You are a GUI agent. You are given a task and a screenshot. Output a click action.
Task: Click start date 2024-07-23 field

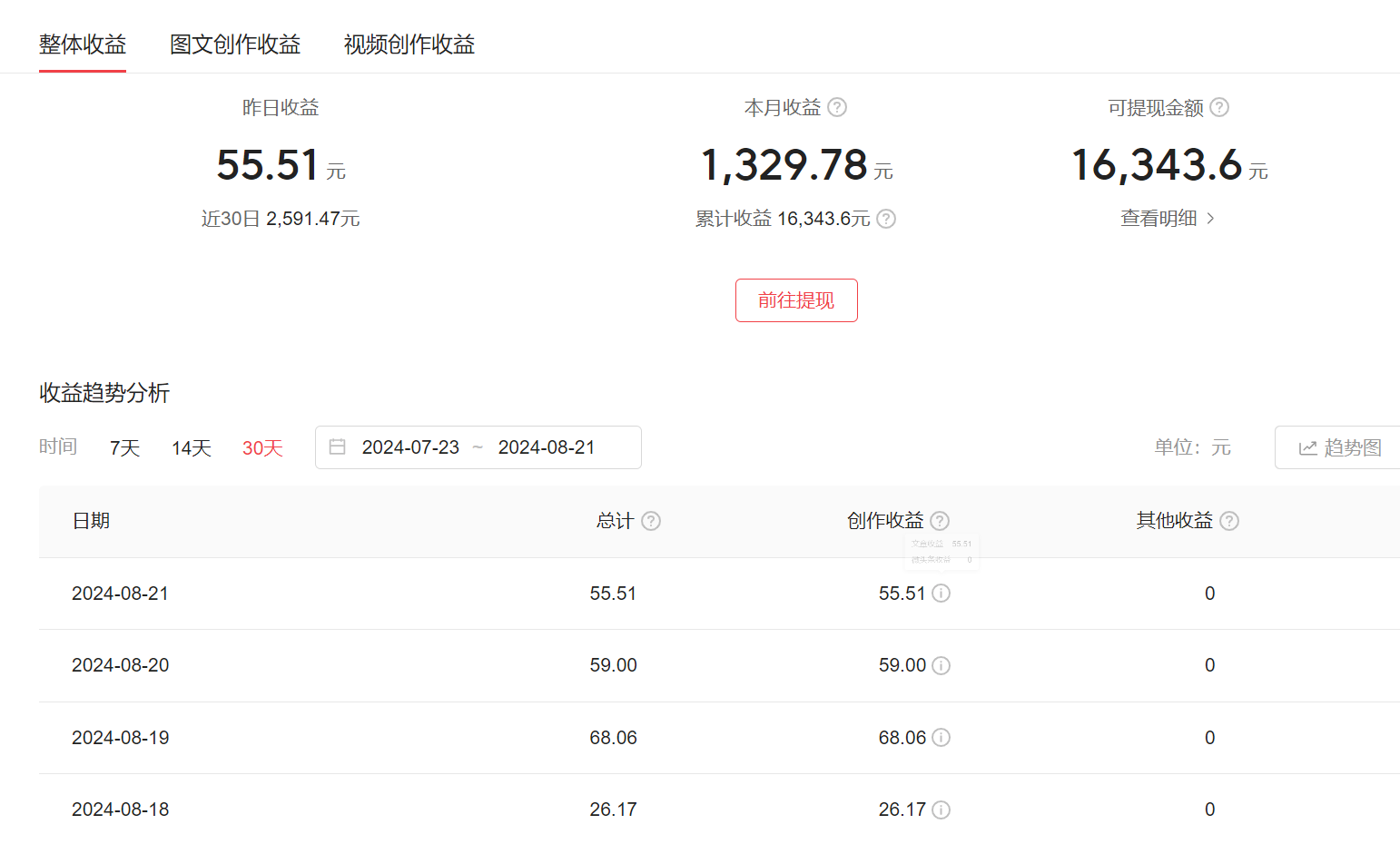410,447
